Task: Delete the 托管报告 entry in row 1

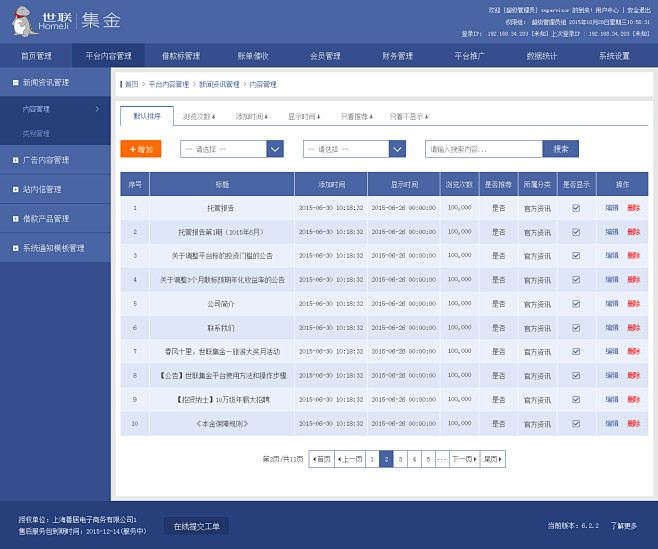Action: (633, 208)
